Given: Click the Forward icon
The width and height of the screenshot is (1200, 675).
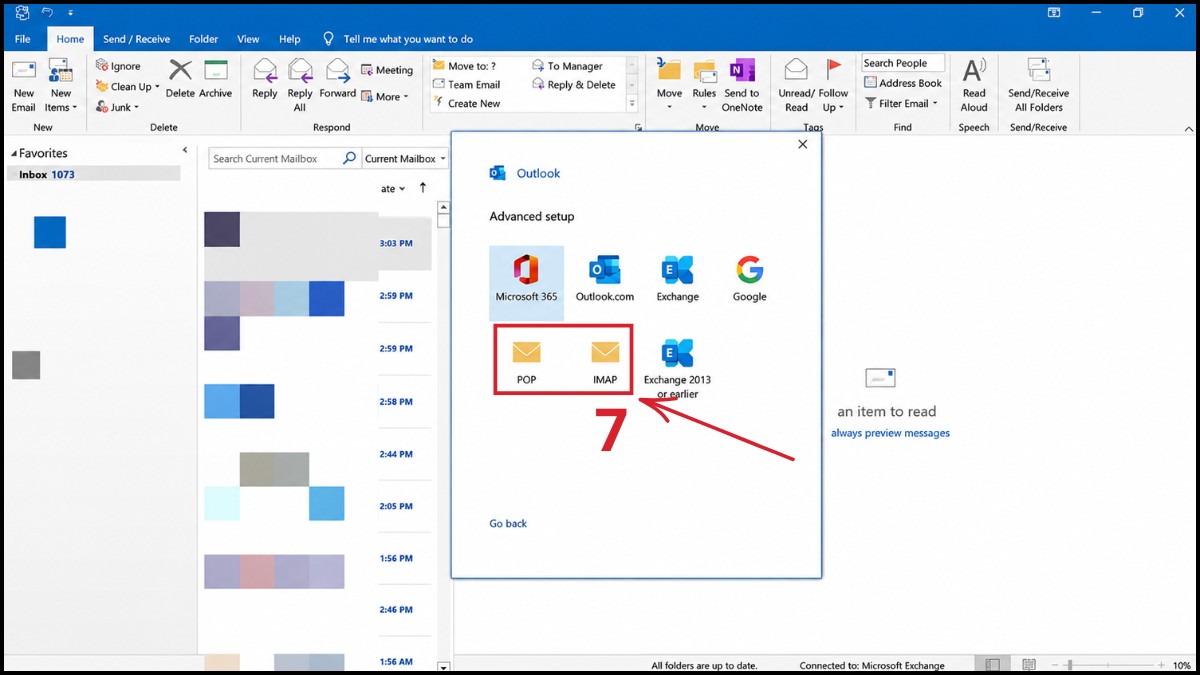Looking at the screenshot, I should (x=338, y=71).
